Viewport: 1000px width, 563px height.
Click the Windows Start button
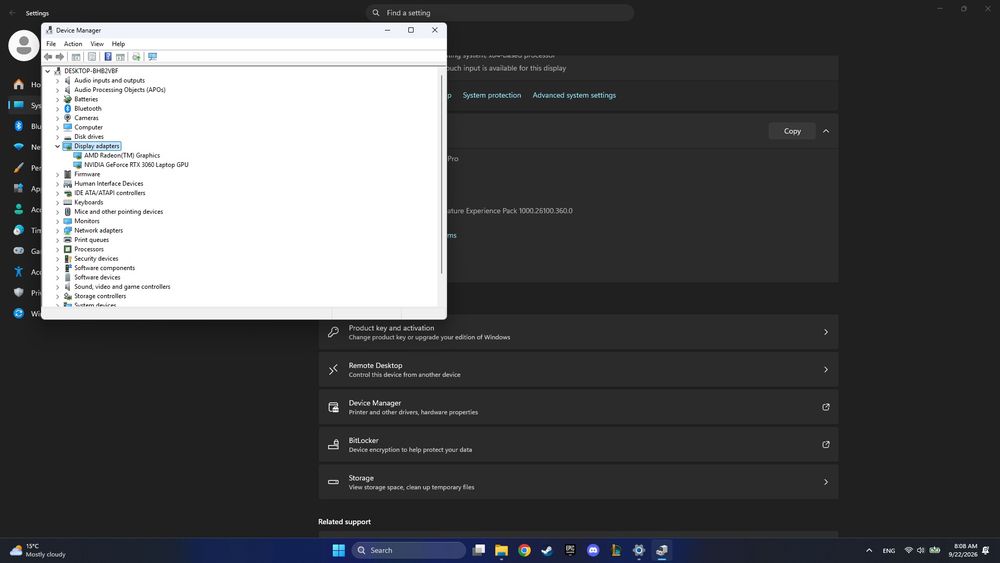339,550
